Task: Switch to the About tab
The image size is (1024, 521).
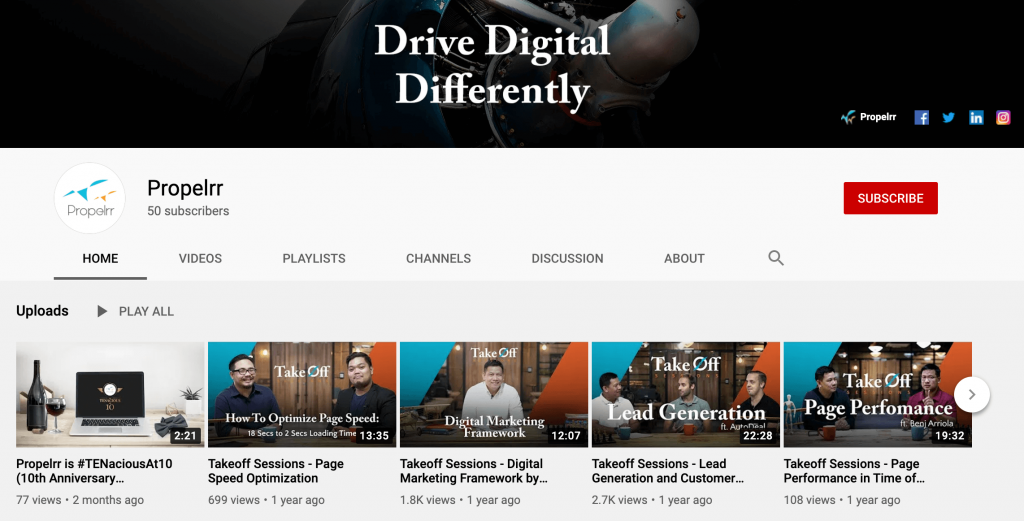Action: coord(684,259)
